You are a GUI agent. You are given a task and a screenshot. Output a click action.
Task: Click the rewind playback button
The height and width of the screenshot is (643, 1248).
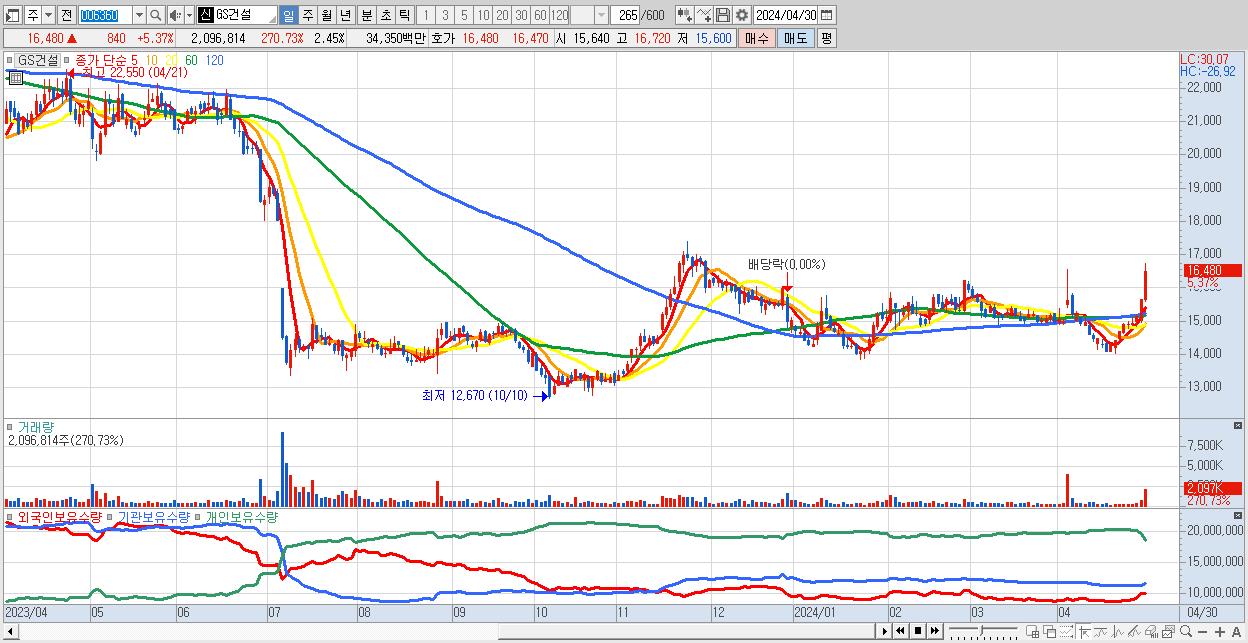pyautogui.click(x=900, y=631)
